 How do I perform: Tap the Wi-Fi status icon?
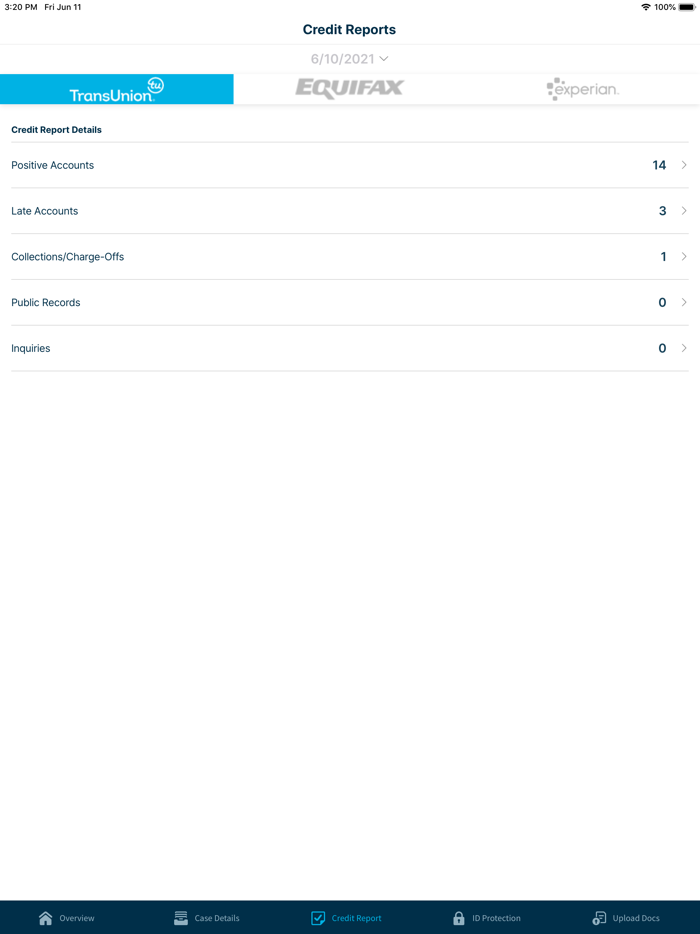(646, 7)
